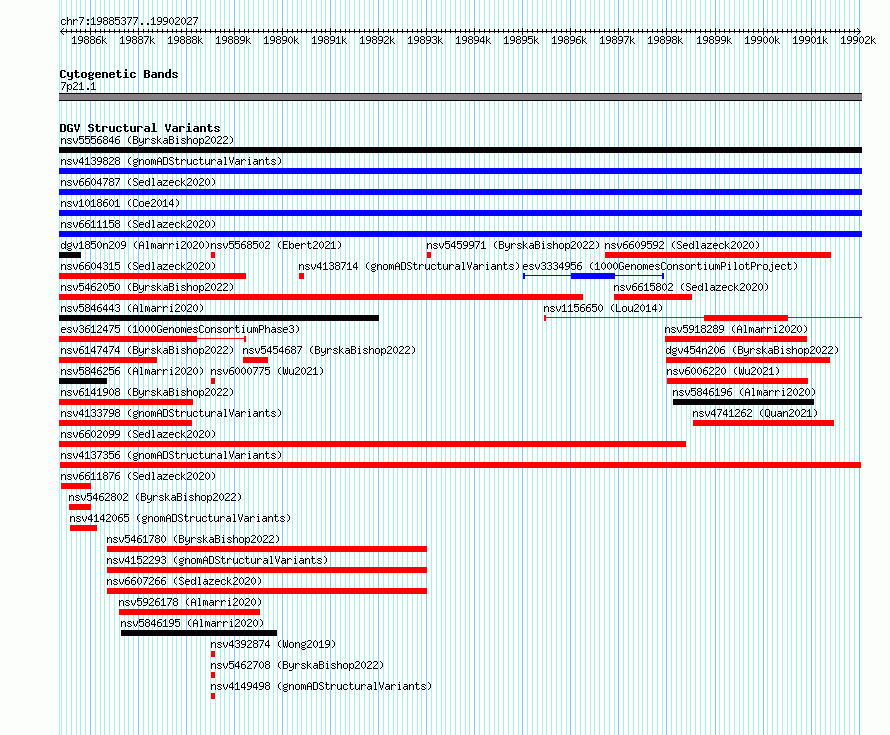The height and width of the screenshot is (735, 890).
Task: Click ruler position 19890k
Action: (x=281, y=40)
